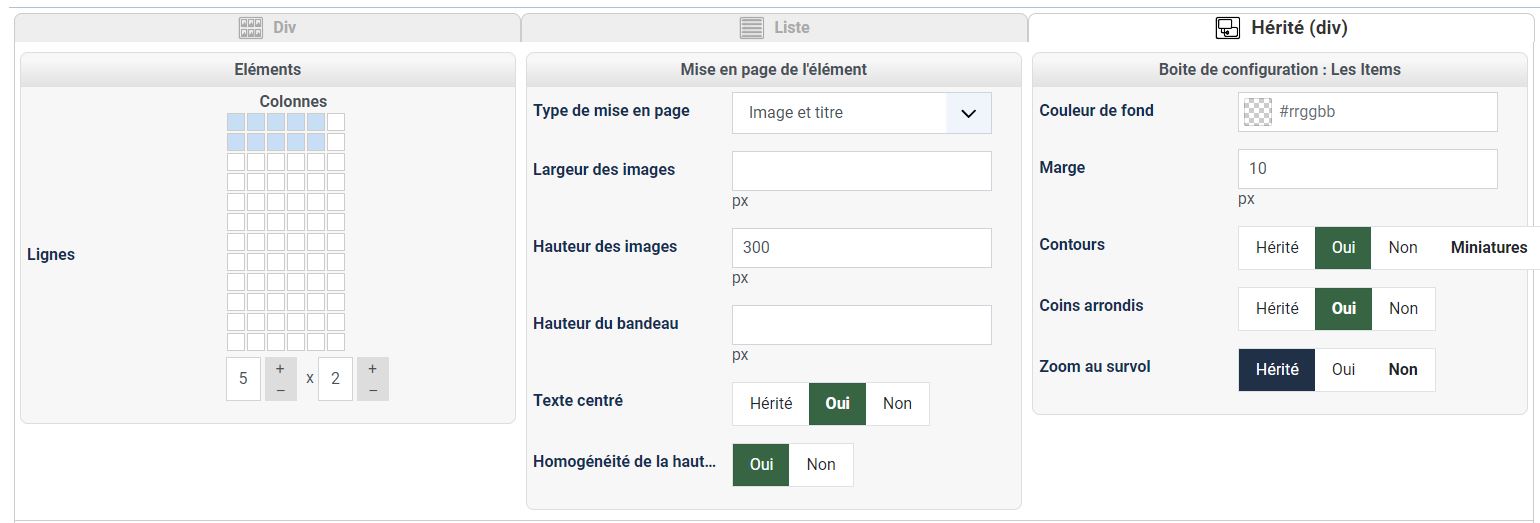Image resolution: width=1540 pixels, height=523 pixels.
Task: Switch to the Liste tab
Action: tap(774, 28)
